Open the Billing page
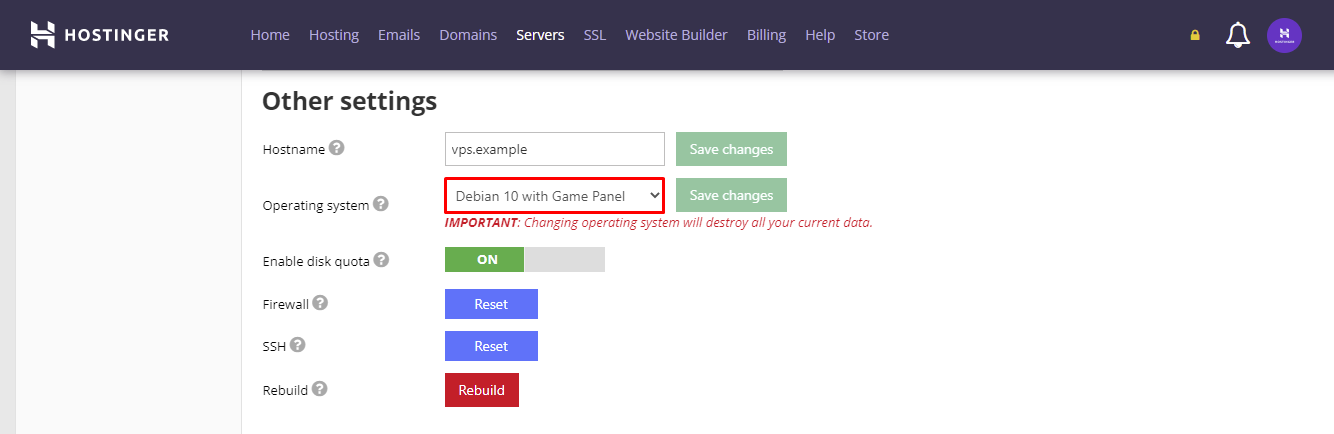Viewport: 1334px width, 434px height. tap(766, 35)
